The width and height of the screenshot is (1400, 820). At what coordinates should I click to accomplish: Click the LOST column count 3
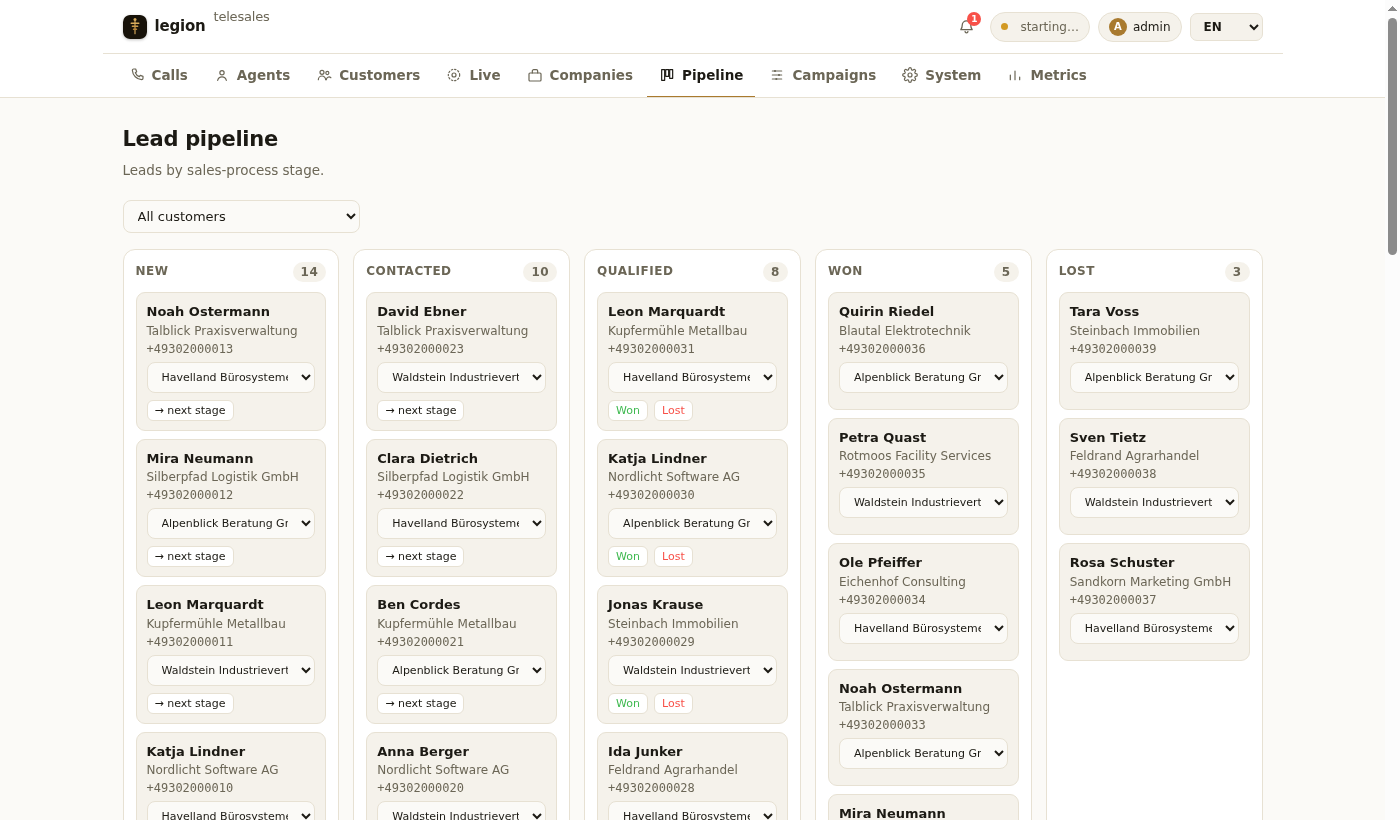pos(1237,272)
